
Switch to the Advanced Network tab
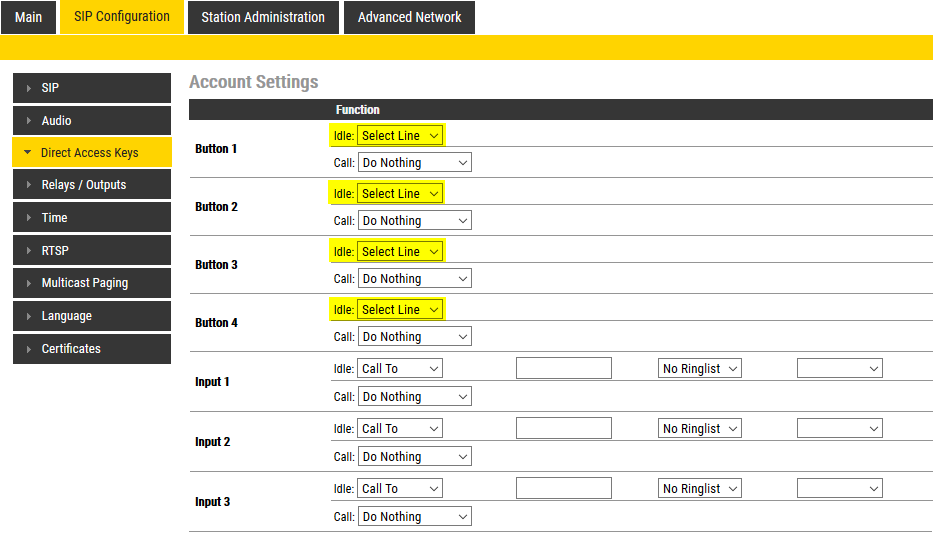pos(409,17)
